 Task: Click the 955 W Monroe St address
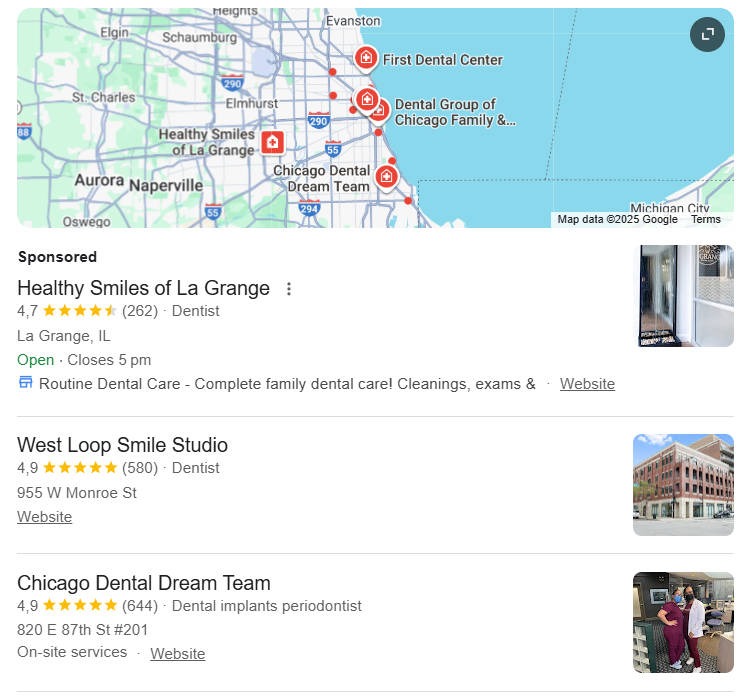[x=77, y=493]
